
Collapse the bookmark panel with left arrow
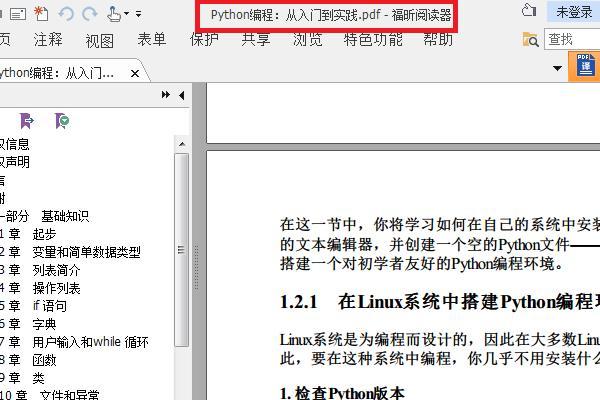point(182,95)
